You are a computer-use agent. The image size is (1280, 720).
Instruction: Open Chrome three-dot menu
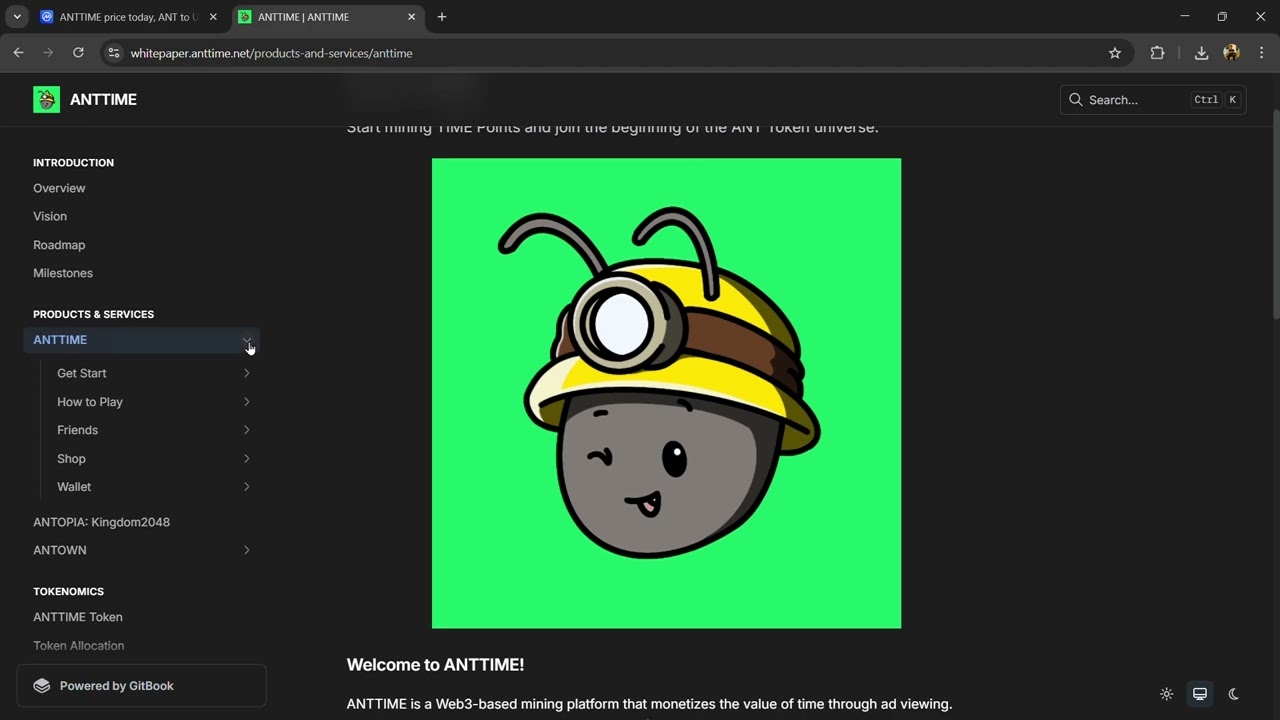(1261, 53)
